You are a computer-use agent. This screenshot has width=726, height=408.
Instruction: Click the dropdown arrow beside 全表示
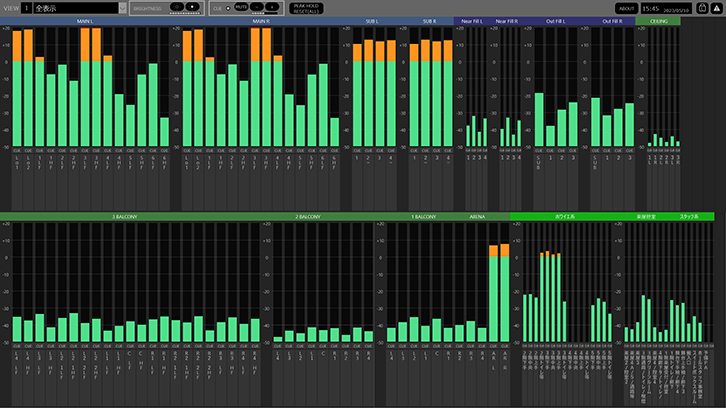(121, 8)
